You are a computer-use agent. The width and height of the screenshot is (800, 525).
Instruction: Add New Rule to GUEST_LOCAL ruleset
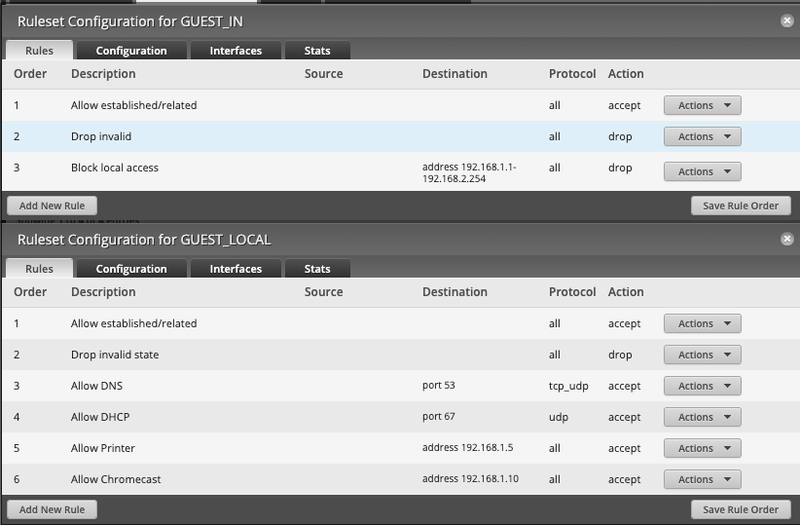coord(52,509)
